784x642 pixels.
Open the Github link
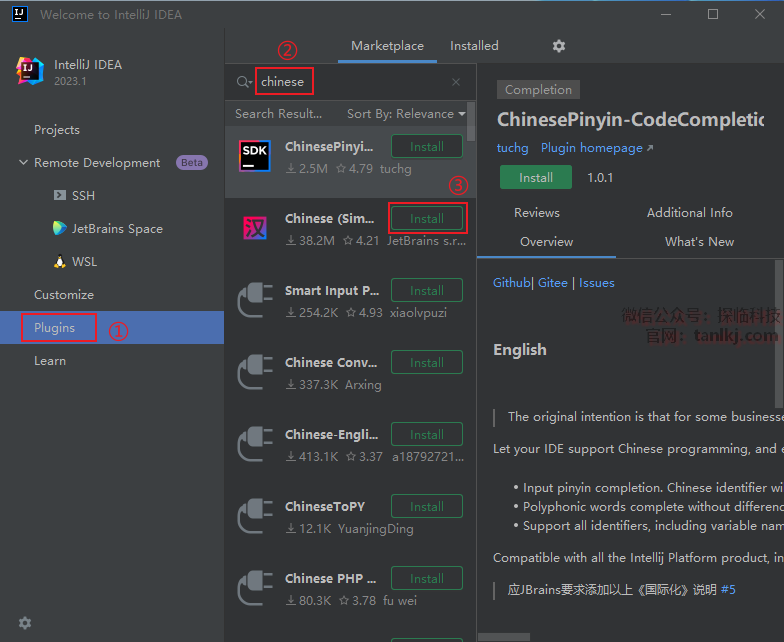tap(511, 282)
